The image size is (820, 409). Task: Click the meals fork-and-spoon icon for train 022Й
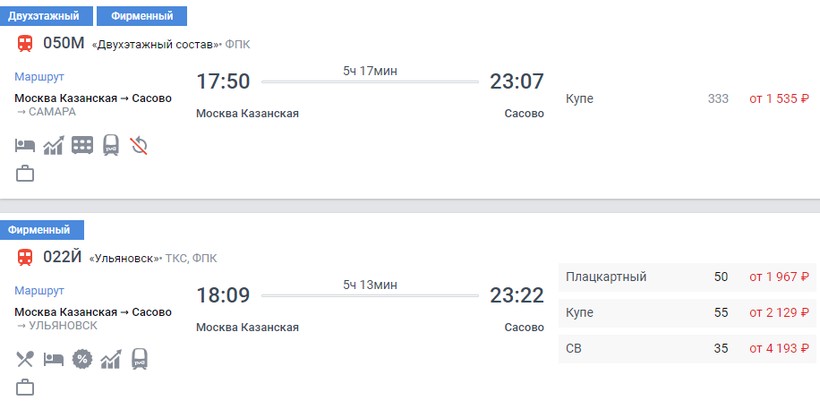tap(25, 358)
